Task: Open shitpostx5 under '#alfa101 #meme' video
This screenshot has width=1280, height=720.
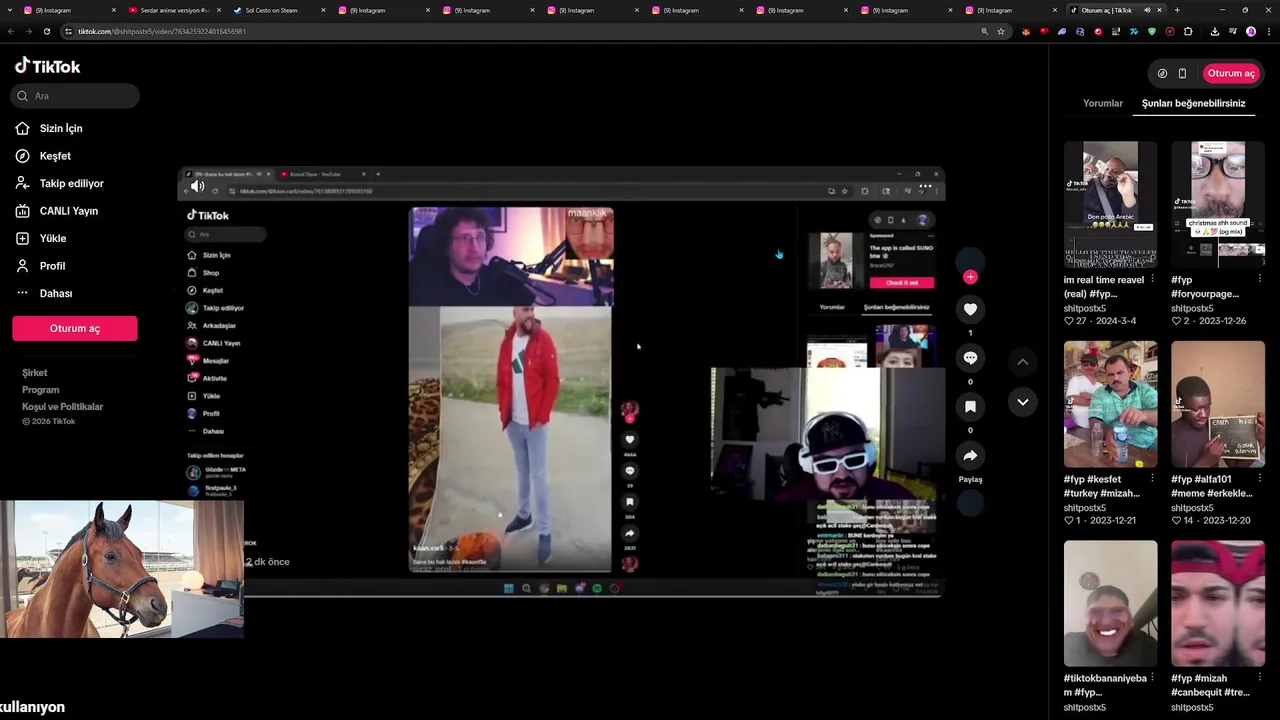Action: coord(1192,508)
